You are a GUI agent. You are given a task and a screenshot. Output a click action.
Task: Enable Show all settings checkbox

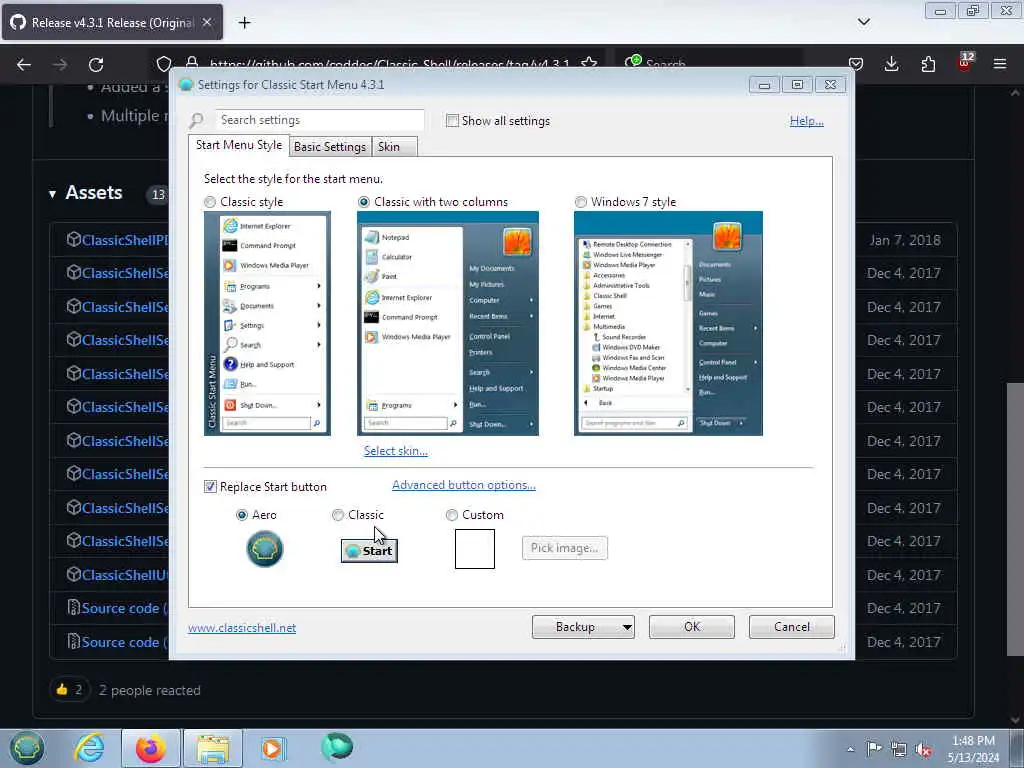pos(452,121)
